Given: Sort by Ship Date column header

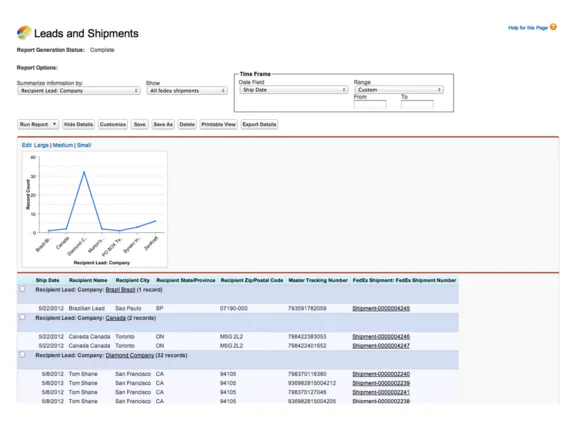Looking at the screenshot, I should tap(48, 280).
